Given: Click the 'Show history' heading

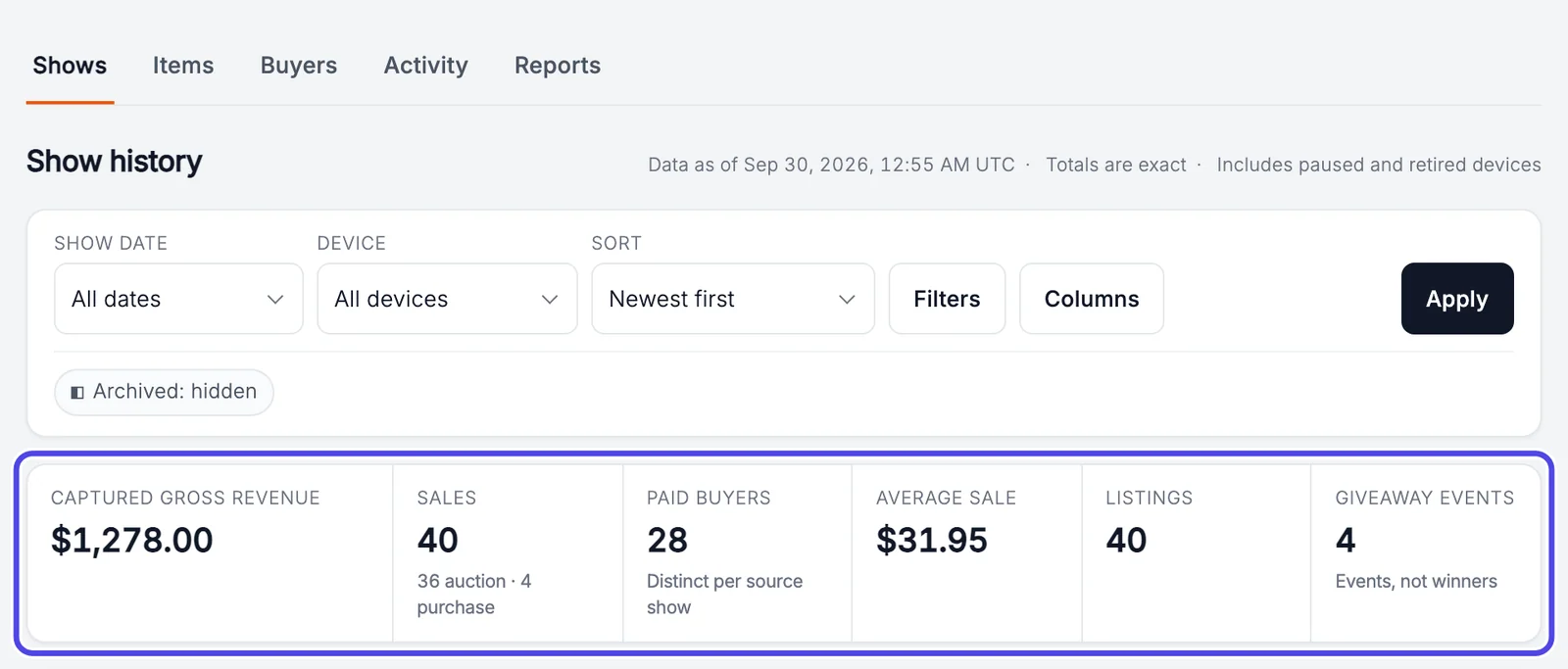Looking at the screenshot, I should click(x=115, y=161).
